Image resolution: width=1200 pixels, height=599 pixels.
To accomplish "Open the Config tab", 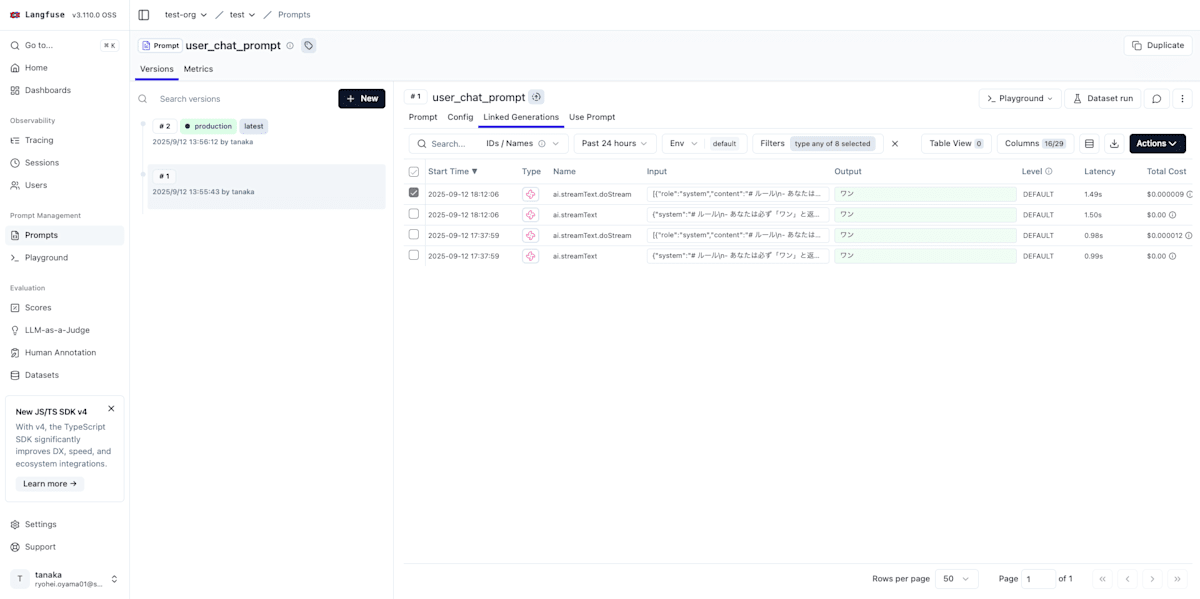I will point(460,117).
